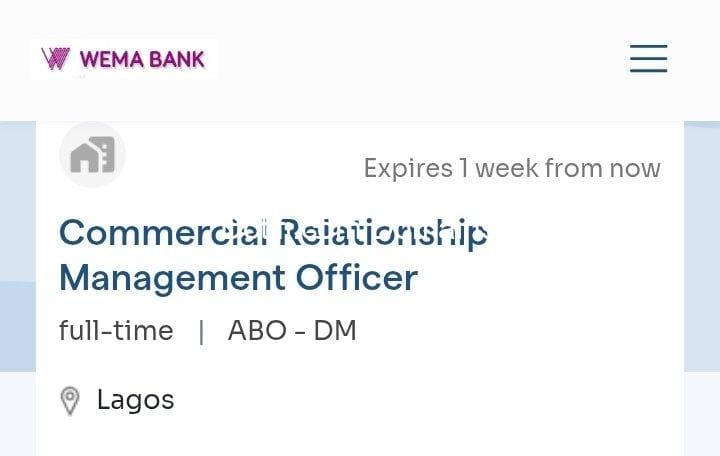Click the vertical divider after full-time
Viewport: 720px width, 456px height.
[201, 332]
